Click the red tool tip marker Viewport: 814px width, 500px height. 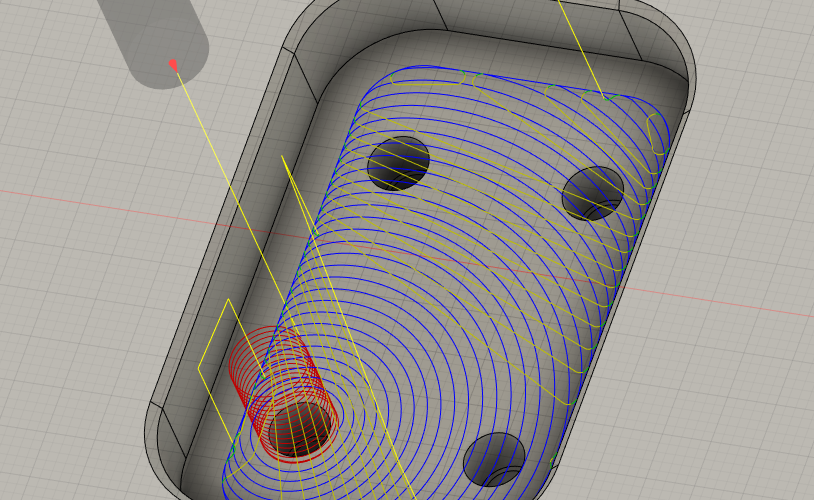click(173, 65)
